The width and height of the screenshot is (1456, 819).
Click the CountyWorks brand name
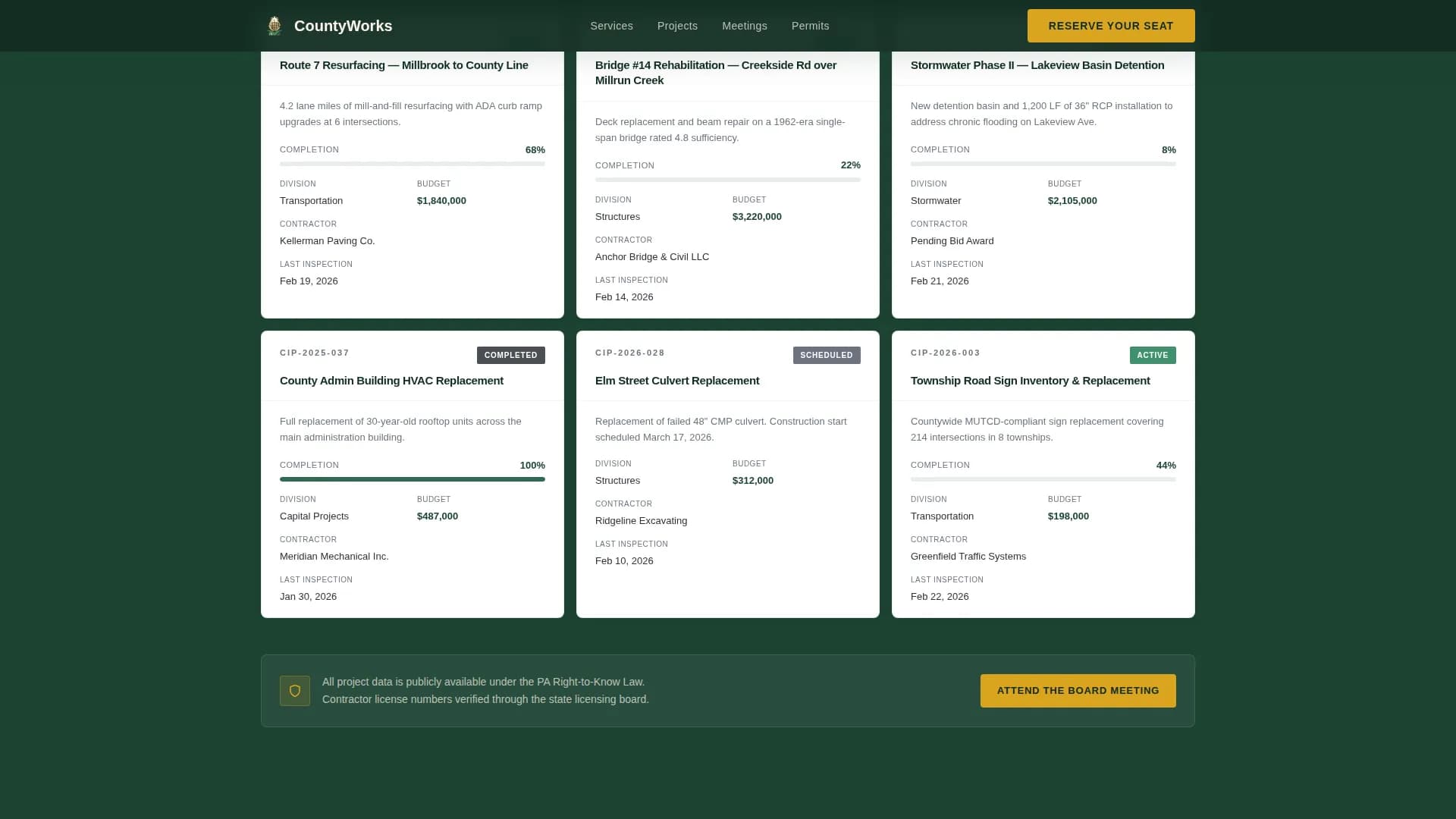tap(343, 26)
